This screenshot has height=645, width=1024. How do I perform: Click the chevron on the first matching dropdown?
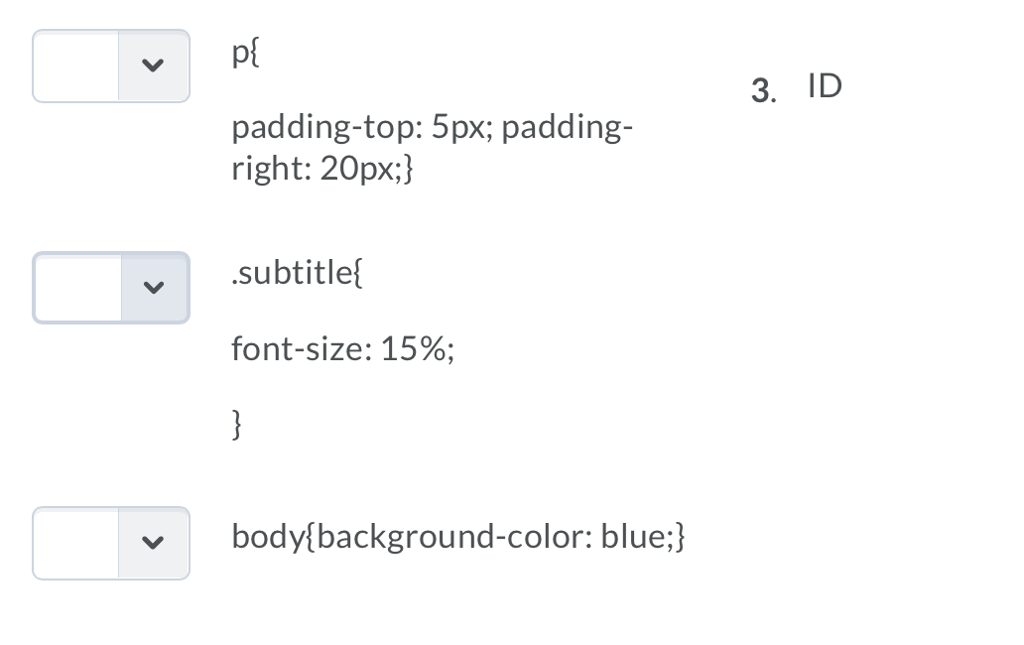pos(154,66)
